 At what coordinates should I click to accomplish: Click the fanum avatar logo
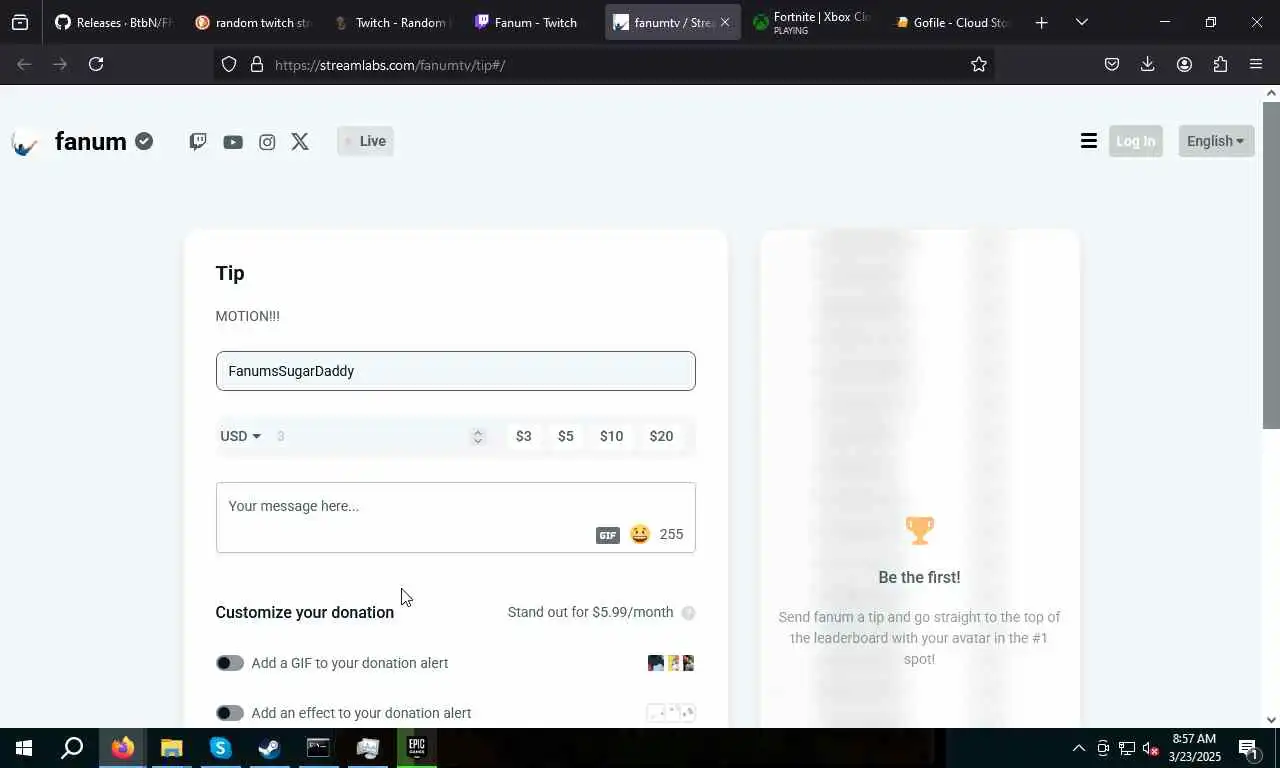[25, 142]
